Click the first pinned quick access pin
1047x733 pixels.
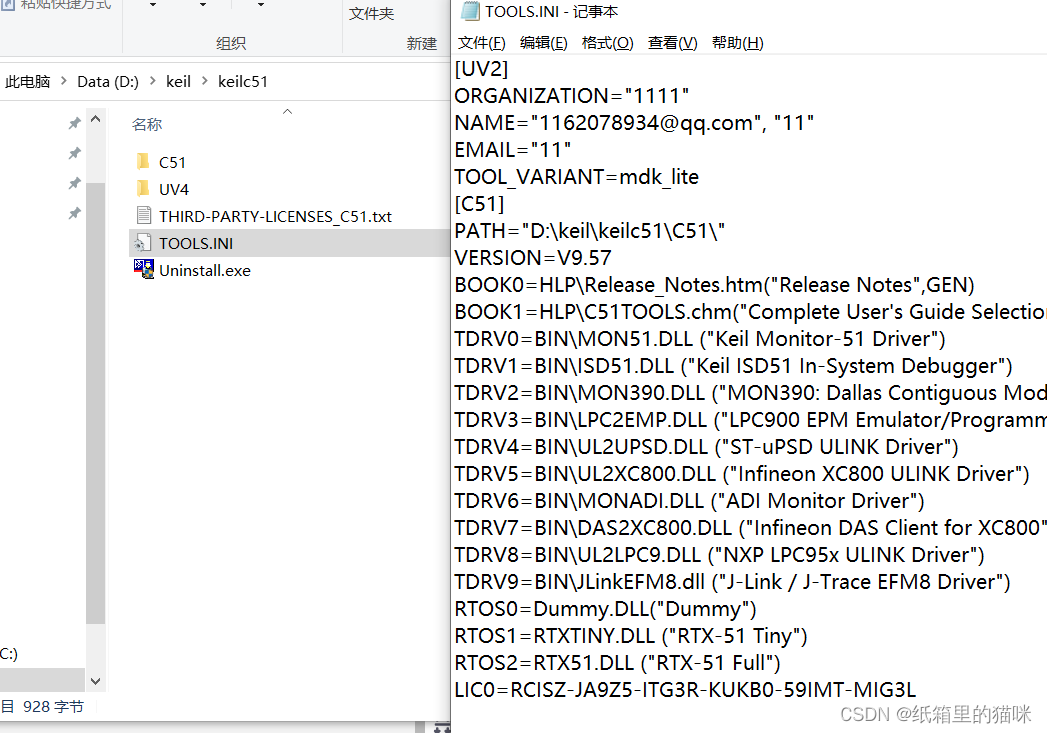(x=74, y=124)
